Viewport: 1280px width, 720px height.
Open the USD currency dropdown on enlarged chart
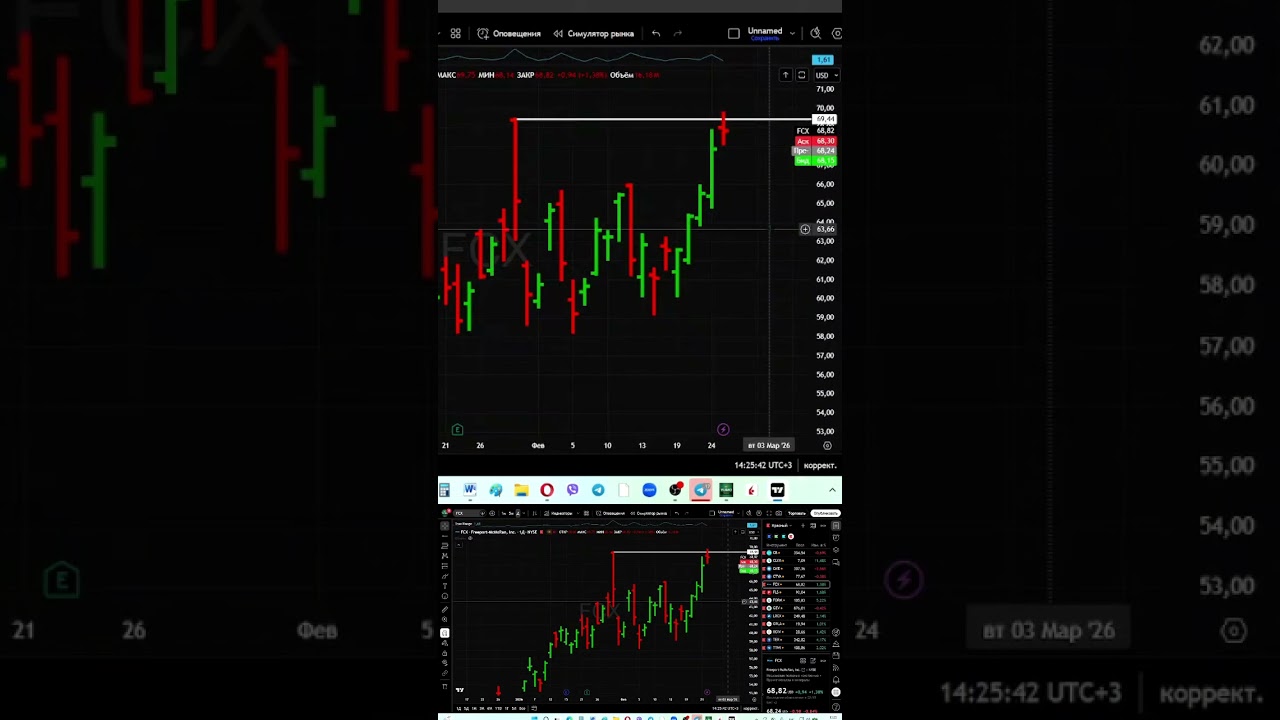click(x=826, y=75)
